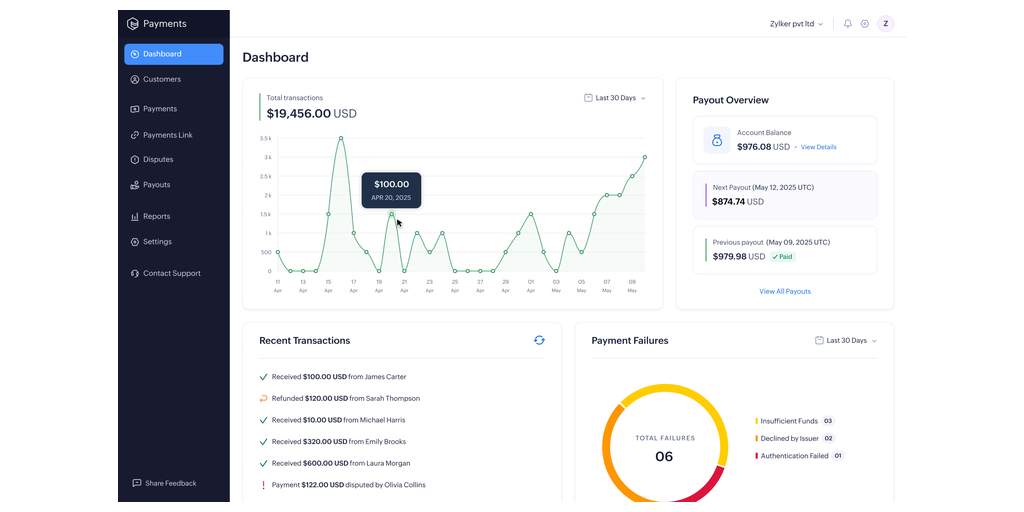Expand the Zylker pvt ltd organization dropdown

coord(797,24)
